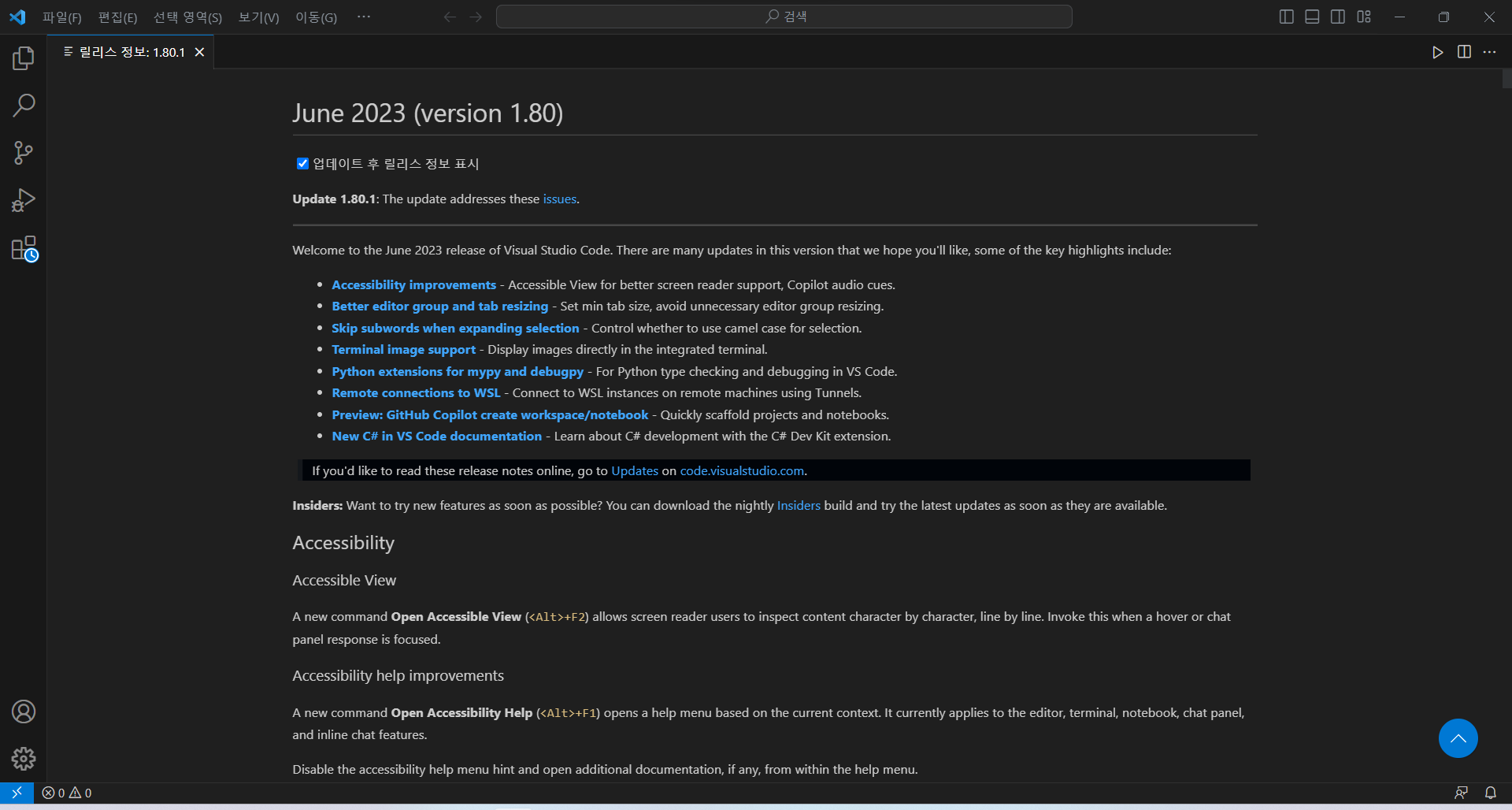Follow the code.visualstudio.com link
Image resolution: width=1512 pixels, height=810 pixels.
(x=742, y=471)
